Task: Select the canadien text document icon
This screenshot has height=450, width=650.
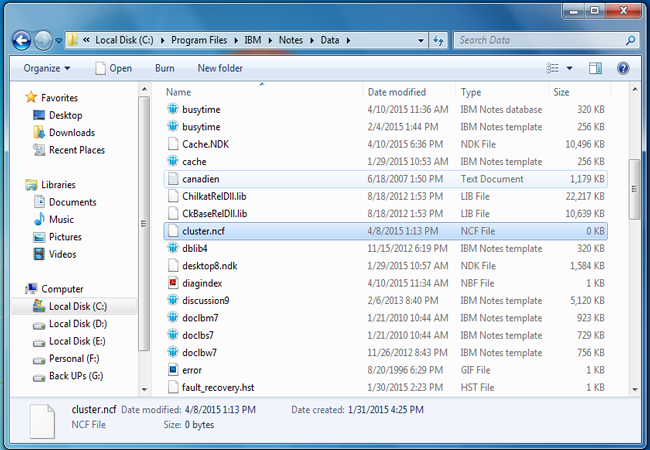Action: click(172, 178)
